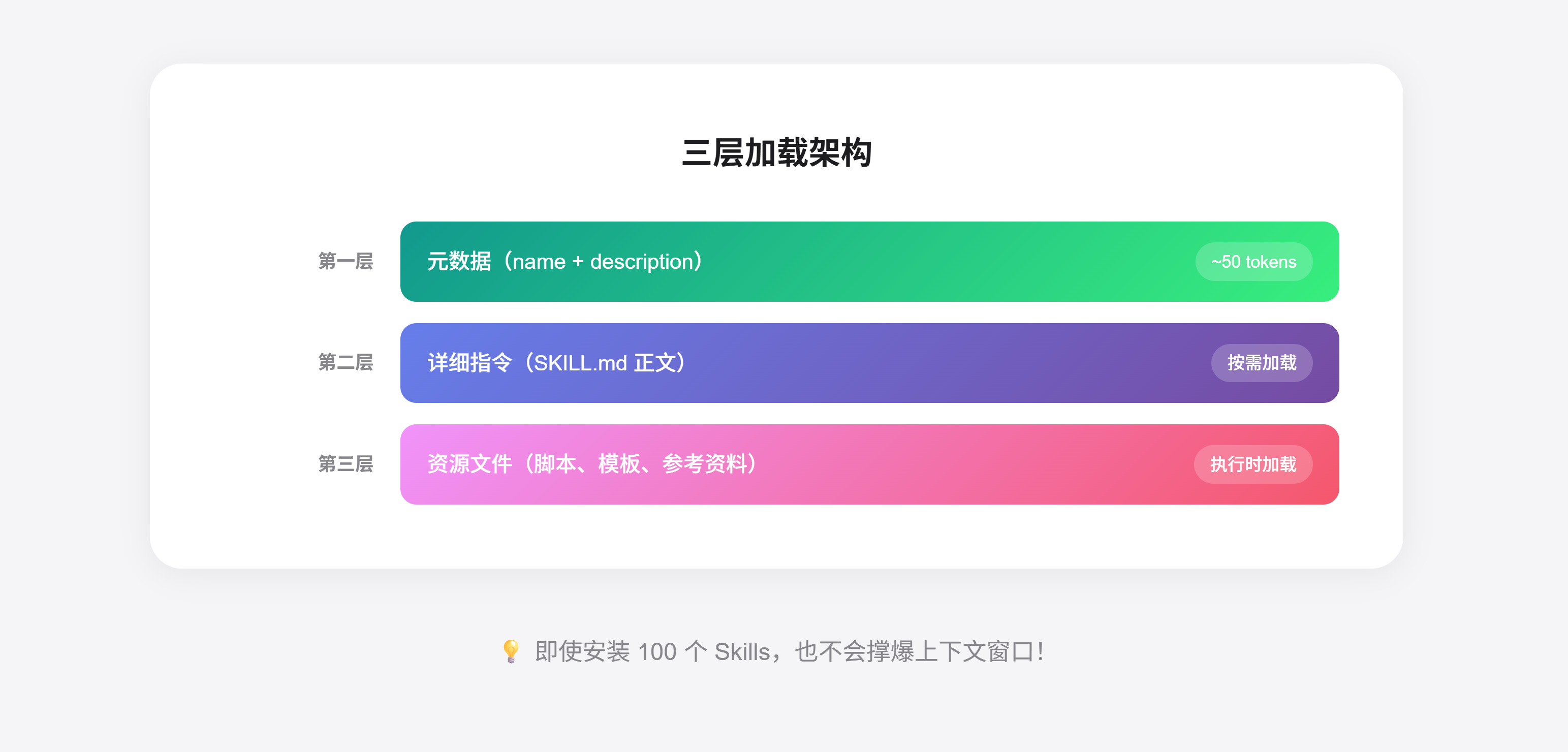Click the 脚本 text in pink bar
The height and width of the screenshot is (752, 1568).
pos(554,464)
